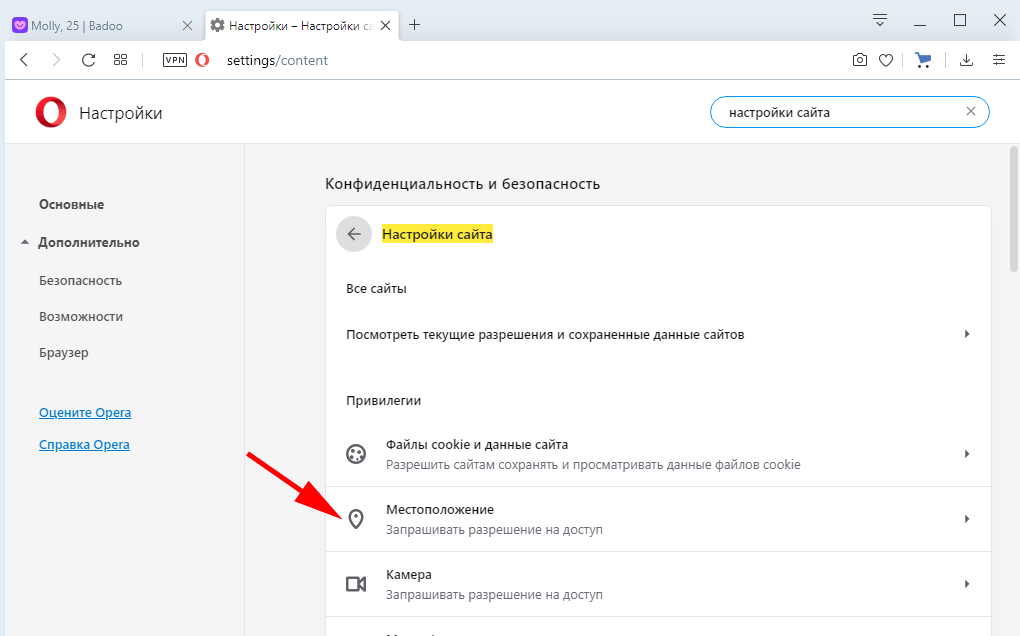Reload the current page
Viewport: 1020px width, 636px height.
(x=88, y=60)
